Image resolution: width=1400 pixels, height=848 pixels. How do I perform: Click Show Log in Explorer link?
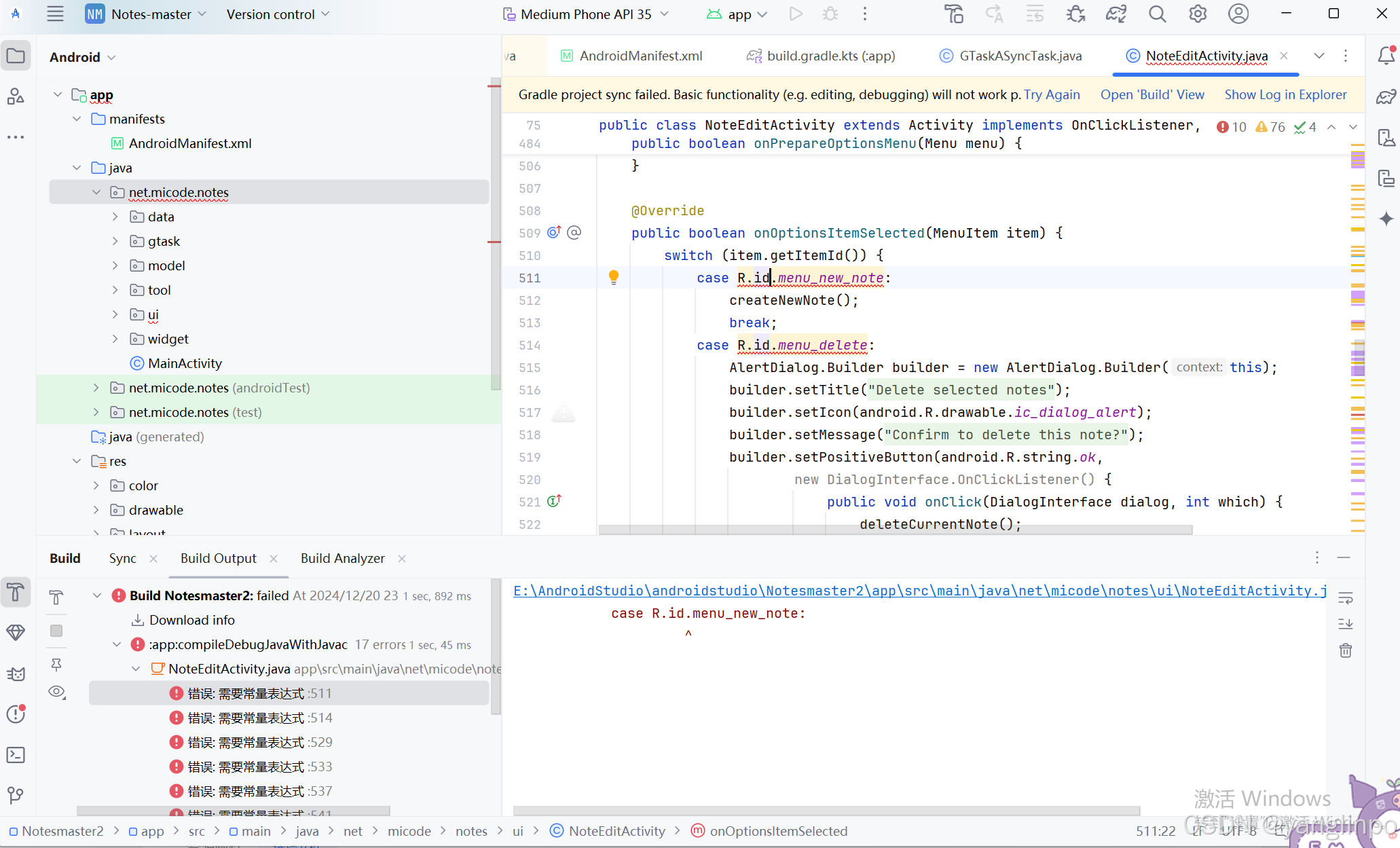coord(1285,94)
